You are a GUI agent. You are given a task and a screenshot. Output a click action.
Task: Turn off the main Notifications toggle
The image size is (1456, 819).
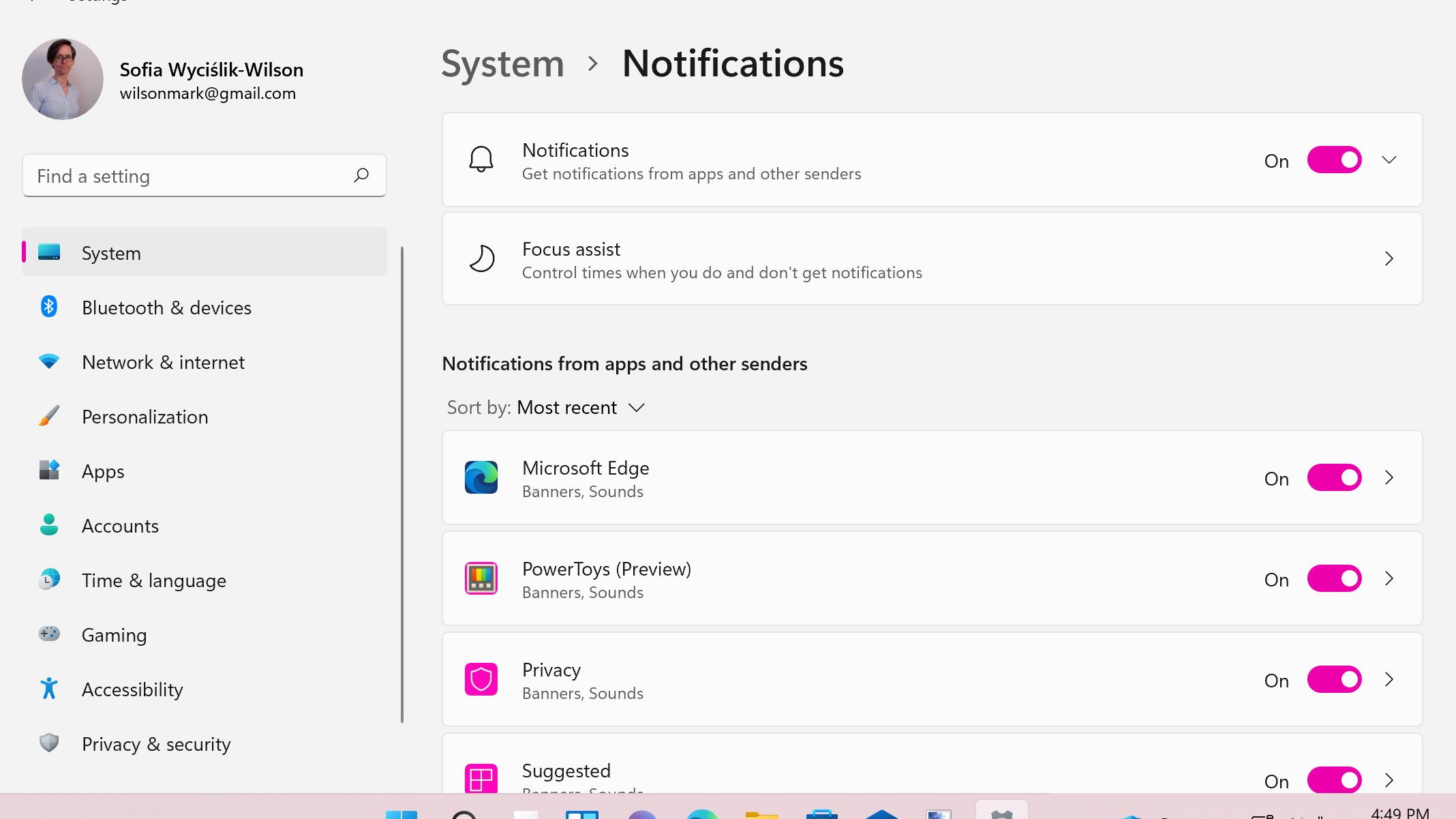1333,160
